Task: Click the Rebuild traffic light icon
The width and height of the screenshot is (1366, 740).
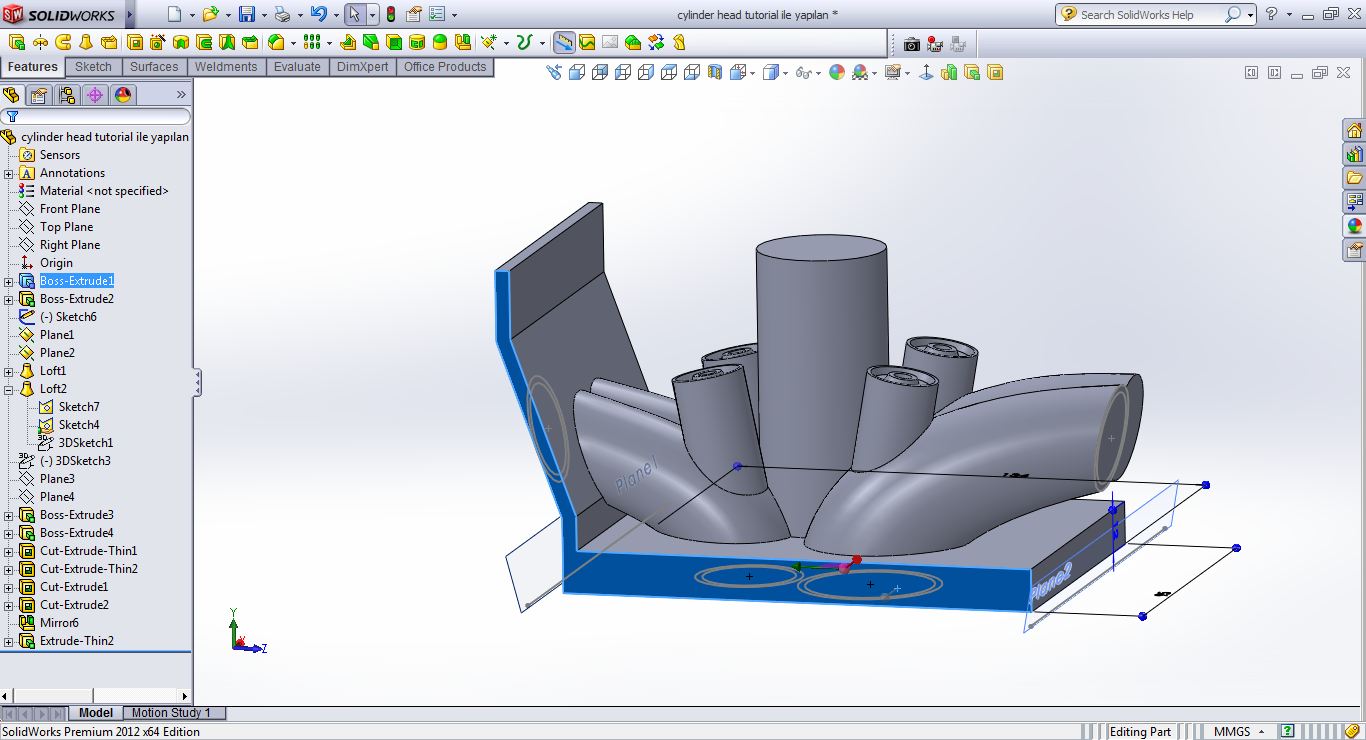Action: point(390,14)
